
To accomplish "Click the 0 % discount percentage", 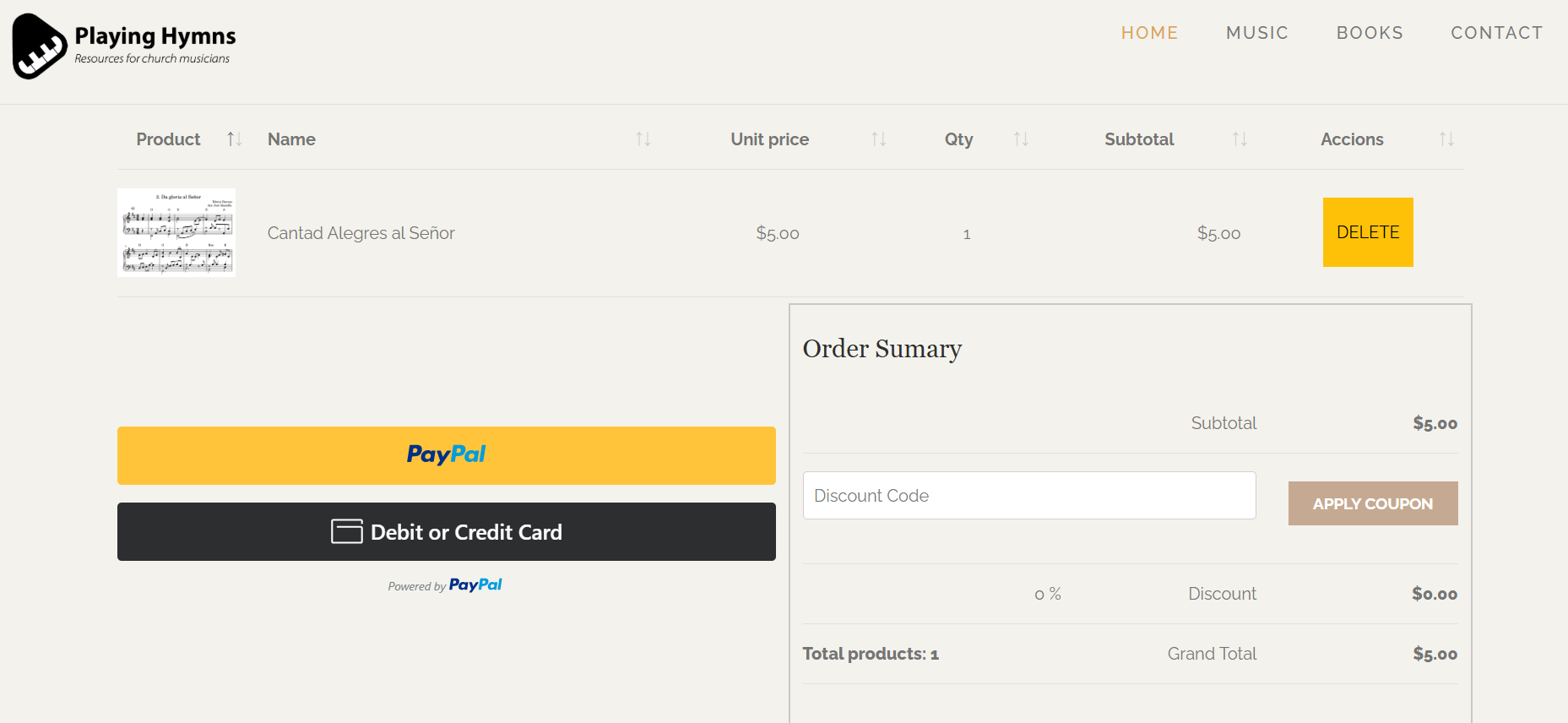I will pos(1048,595).
